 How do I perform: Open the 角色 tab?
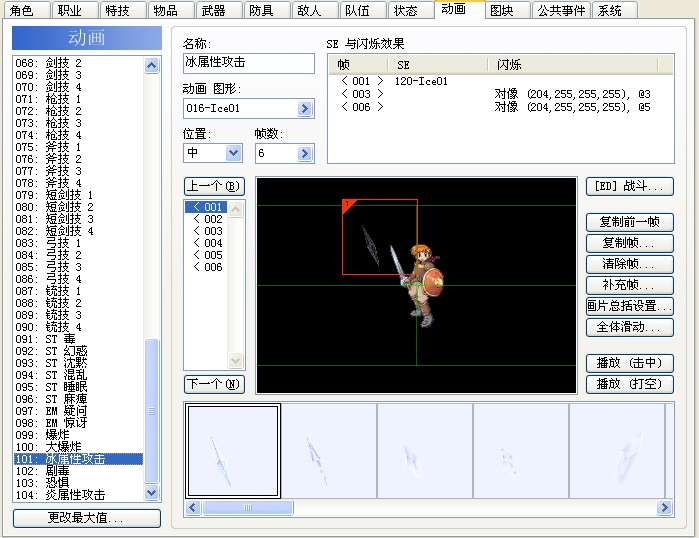tap(26, 10)
